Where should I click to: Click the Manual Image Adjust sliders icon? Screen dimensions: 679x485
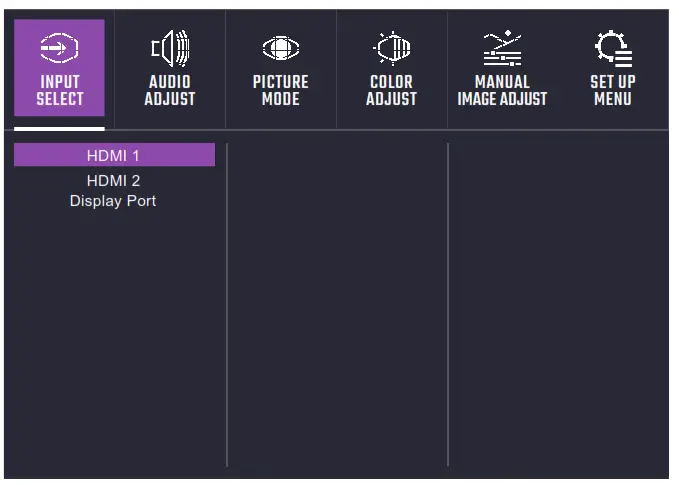pos(502,47)
